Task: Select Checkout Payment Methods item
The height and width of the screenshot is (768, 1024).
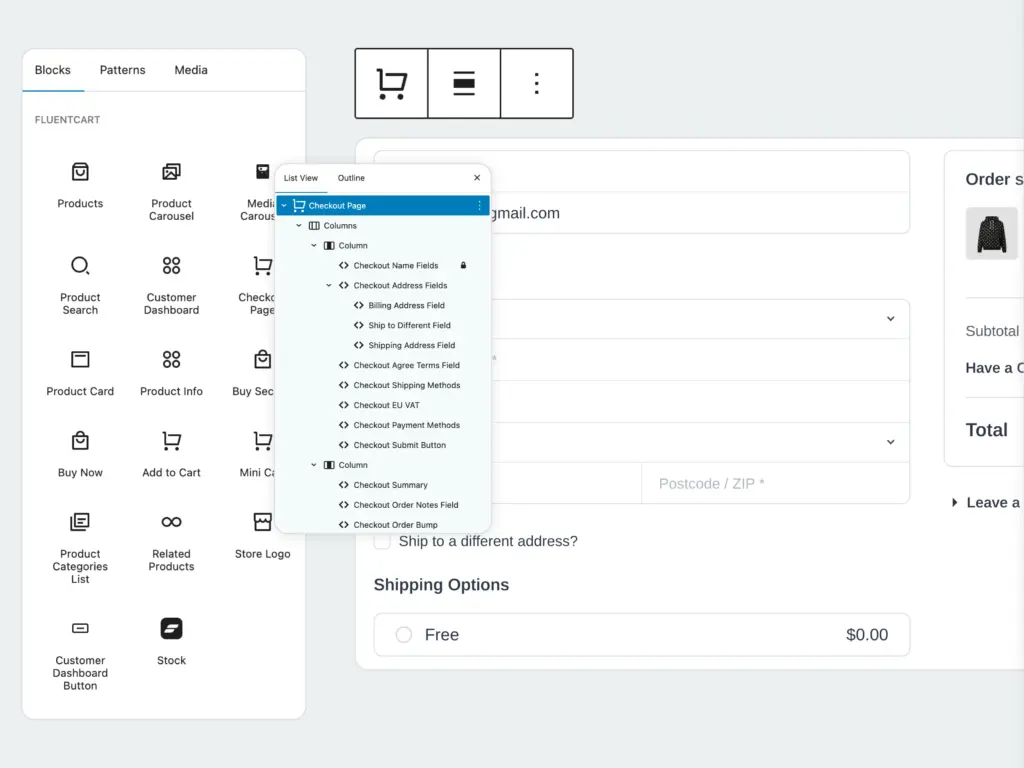Action: [x=383, y=425]
